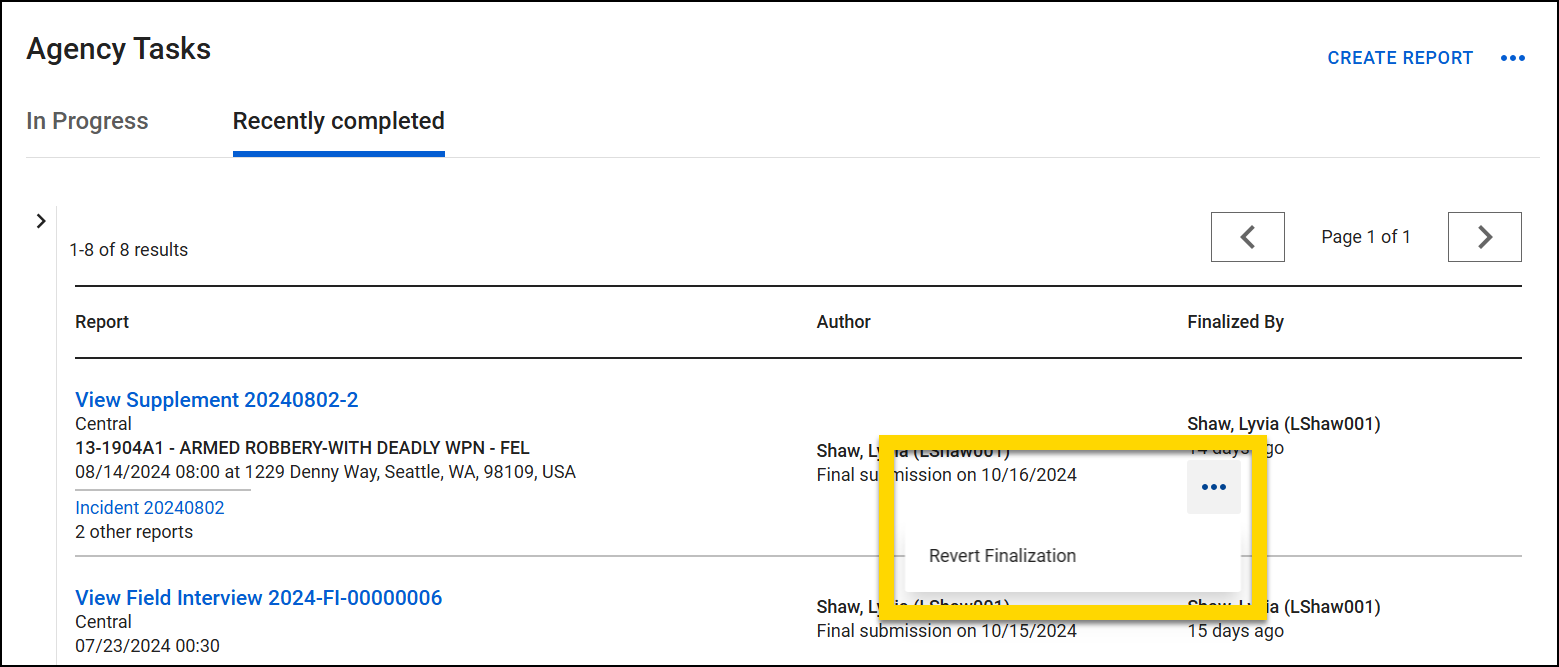Click the Author column header
The width and height of the screenshot is (1559, 667).
click(843, 321)
